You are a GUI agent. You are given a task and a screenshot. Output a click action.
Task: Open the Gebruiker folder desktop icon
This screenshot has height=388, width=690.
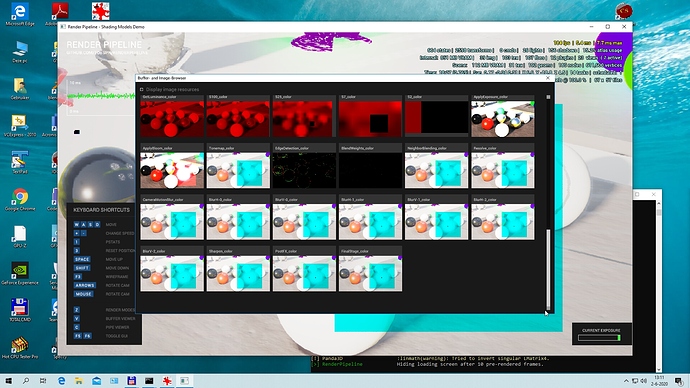20,88
